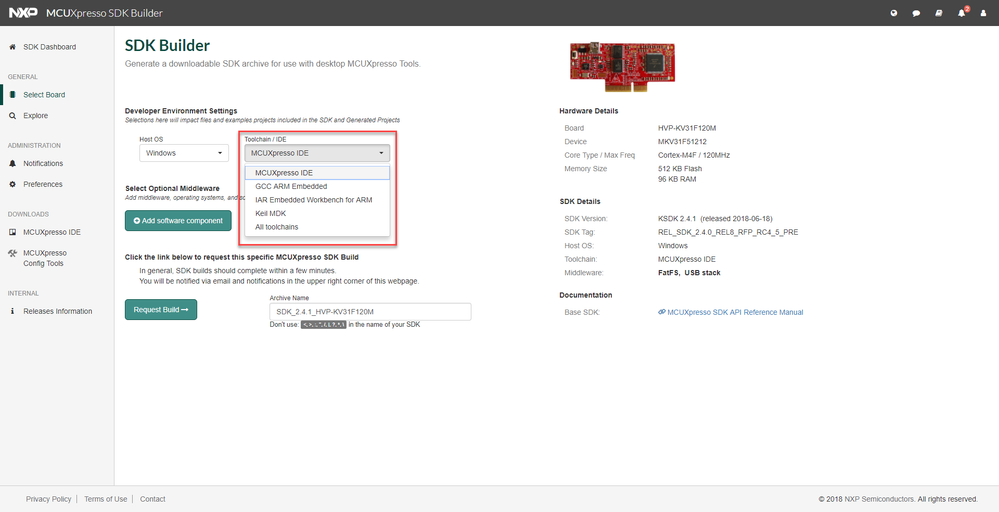The image size is (999, 512).
Task: Click the SDK Builder page heading
Action: 167,45
